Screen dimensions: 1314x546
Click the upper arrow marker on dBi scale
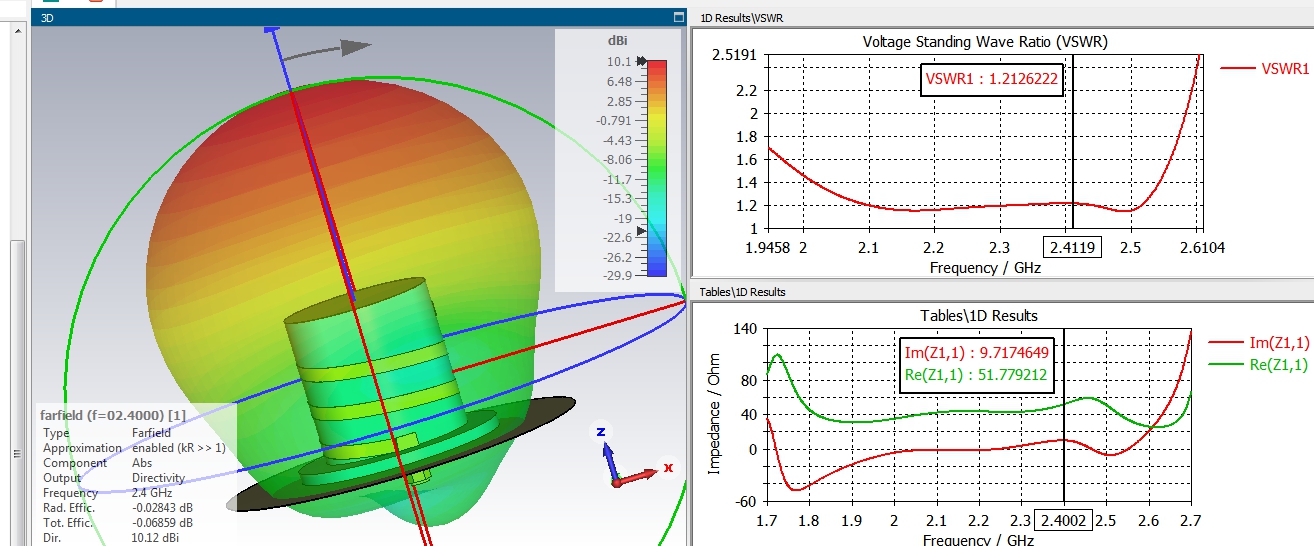642,62
